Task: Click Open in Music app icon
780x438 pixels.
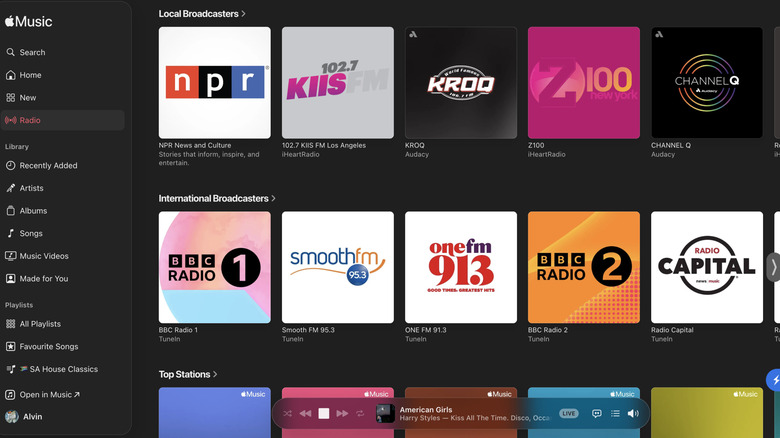Action: (x=10, y=395)
